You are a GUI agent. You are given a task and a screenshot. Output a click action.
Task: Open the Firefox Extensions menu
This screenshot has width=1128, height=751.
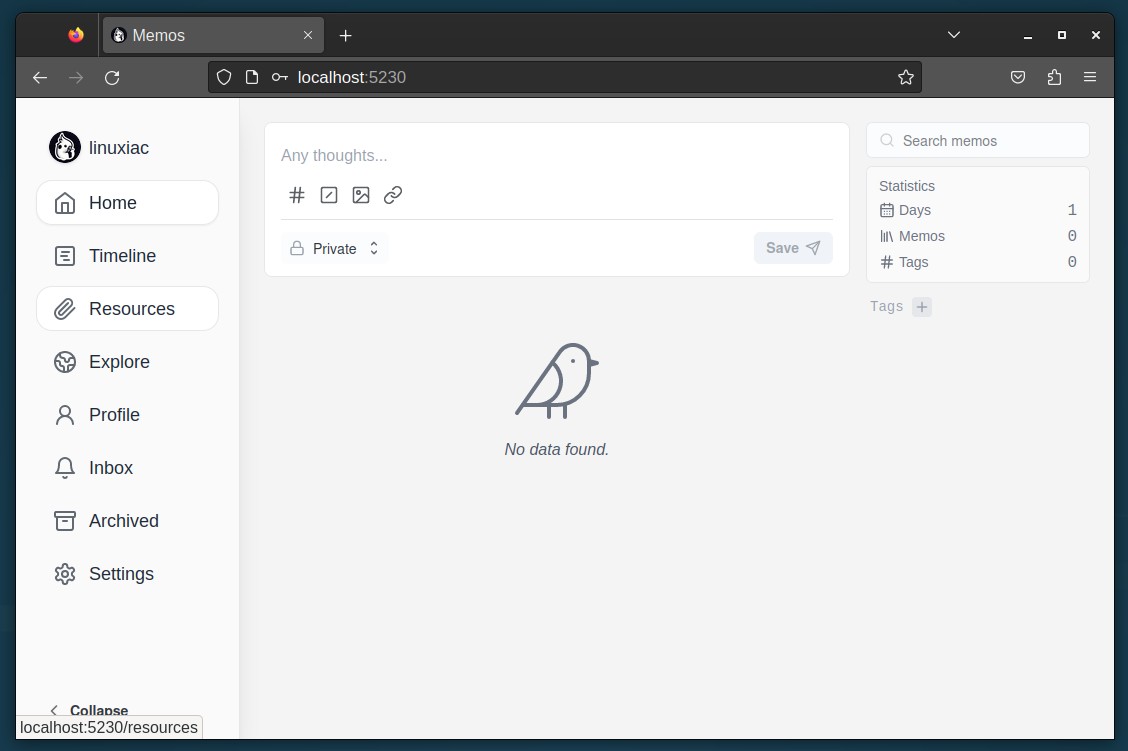click(1055, 78)
